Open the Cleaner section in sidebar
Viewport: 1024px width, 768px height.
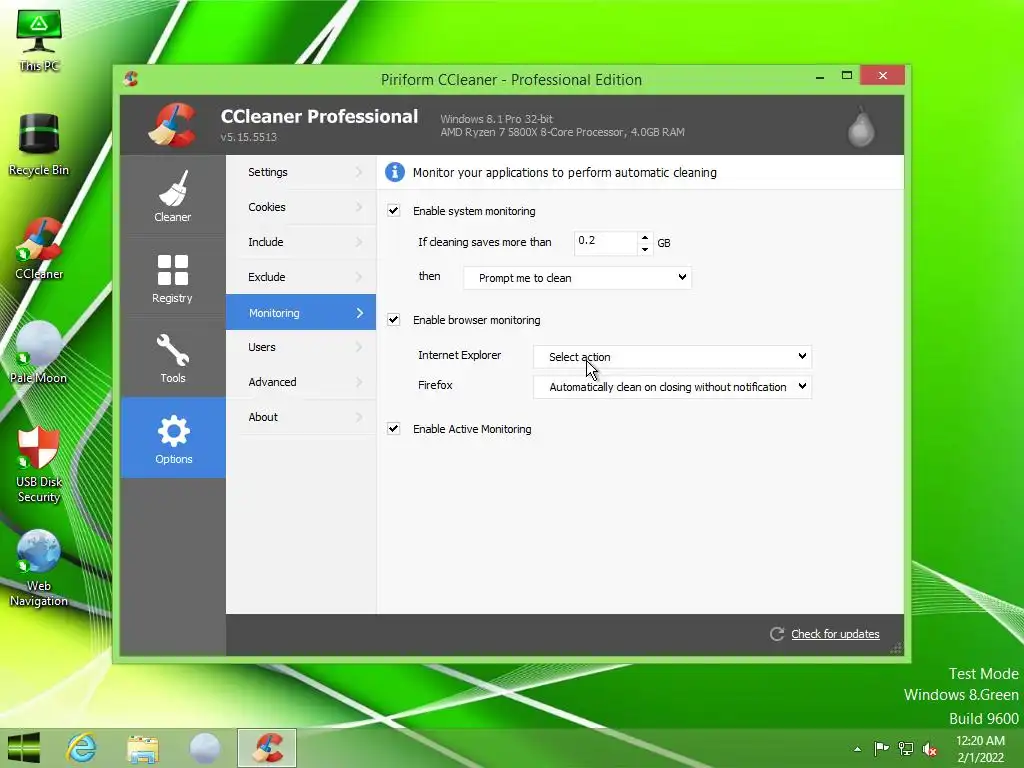[x=173, y=195]
